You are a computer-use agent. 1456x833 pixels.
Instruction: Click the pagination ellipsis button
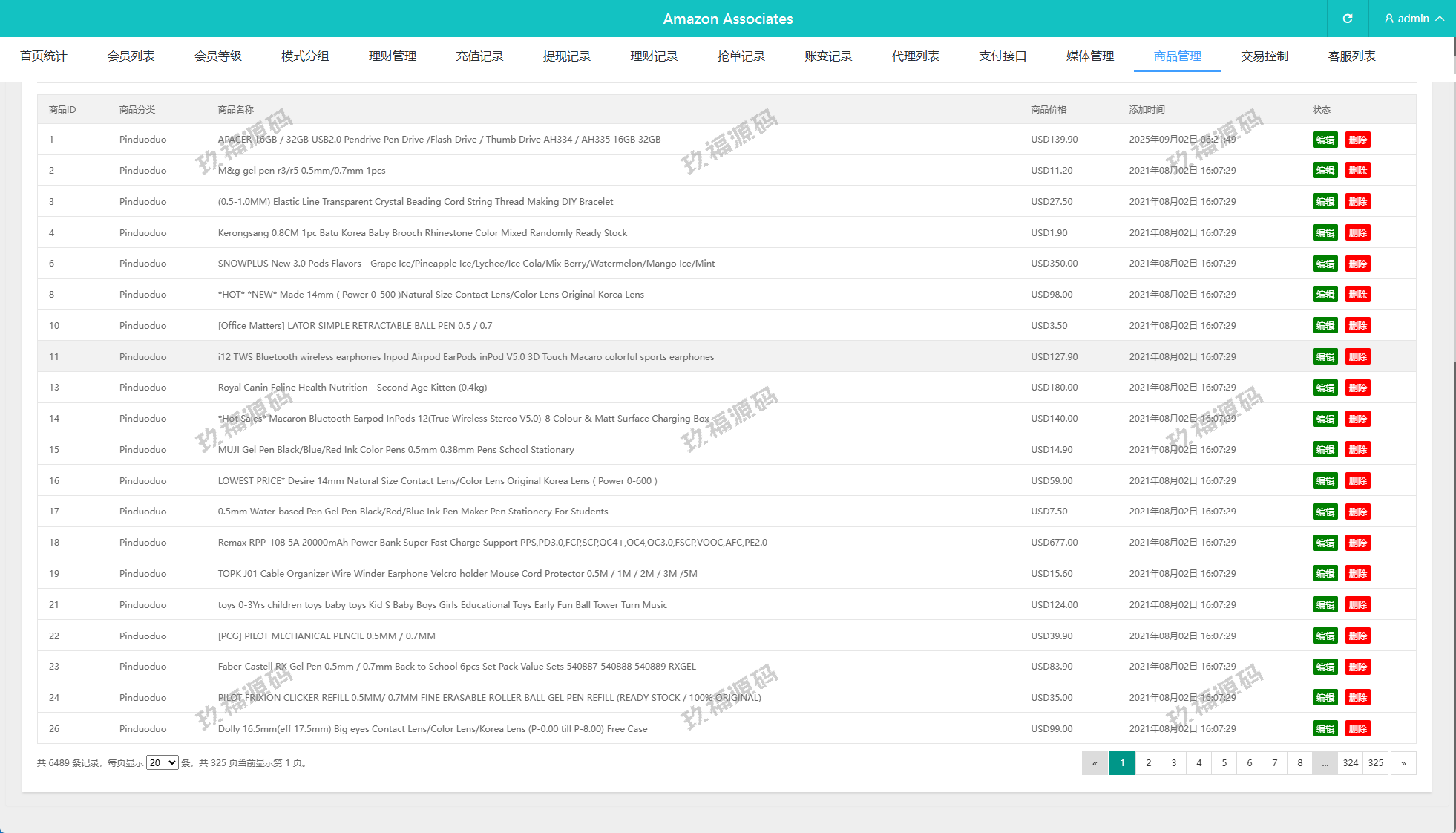[x=1325, y=763]
